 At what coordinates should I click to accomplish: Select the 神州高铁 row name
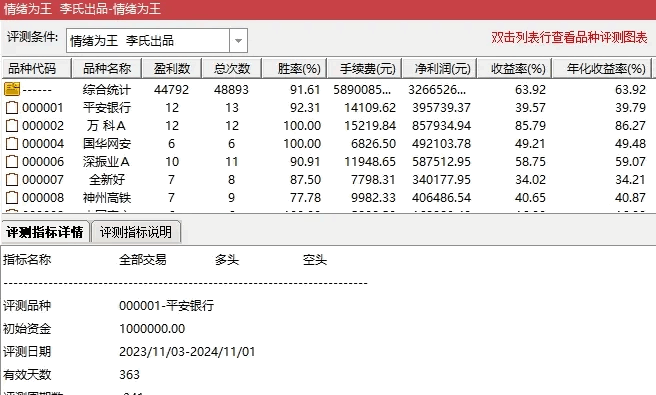(107, 198)
